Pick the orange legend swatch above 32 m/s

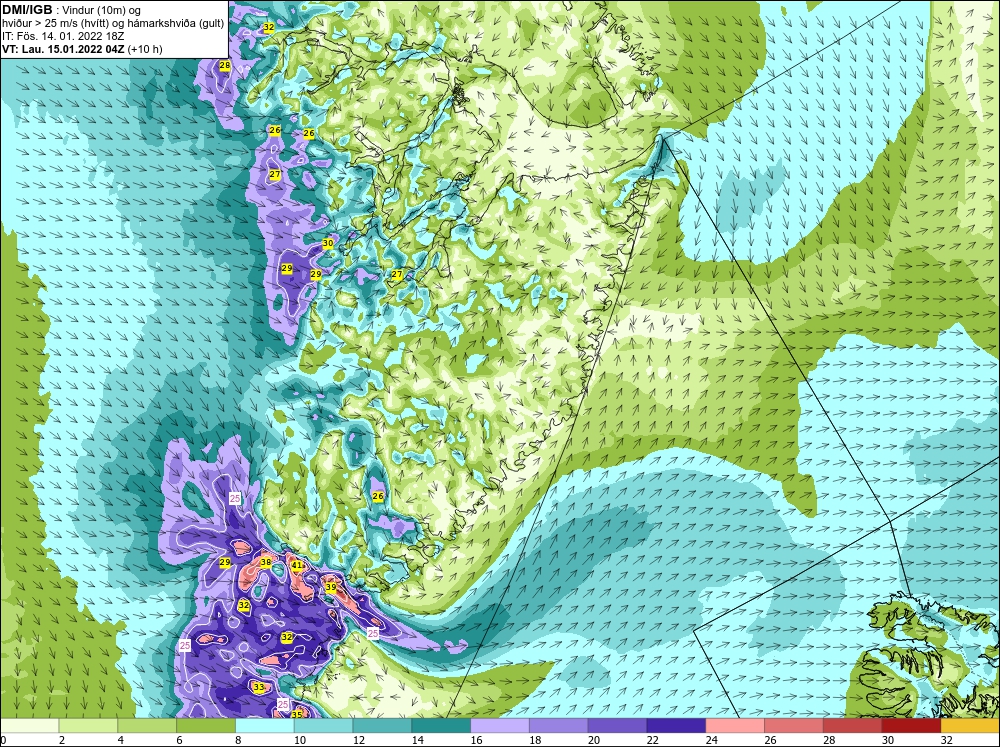click(x=970, y=725)
